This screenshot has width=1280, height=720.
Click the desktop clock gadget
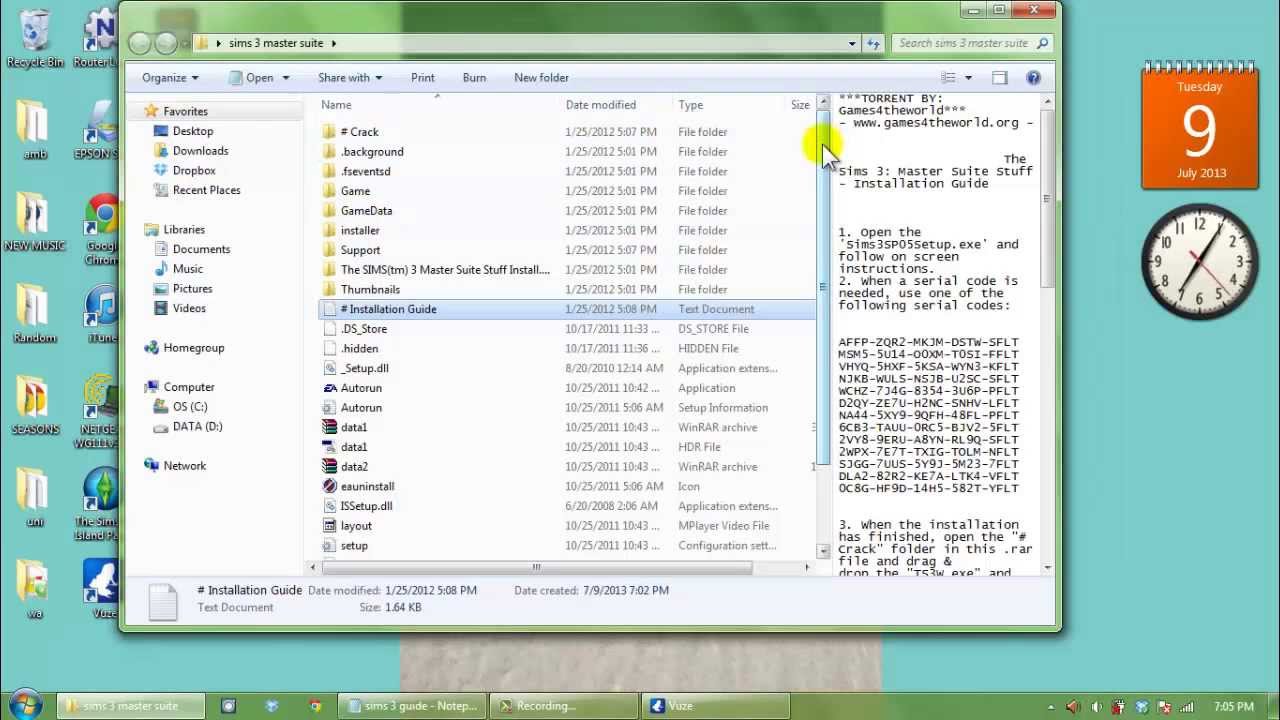point(1200,262)
